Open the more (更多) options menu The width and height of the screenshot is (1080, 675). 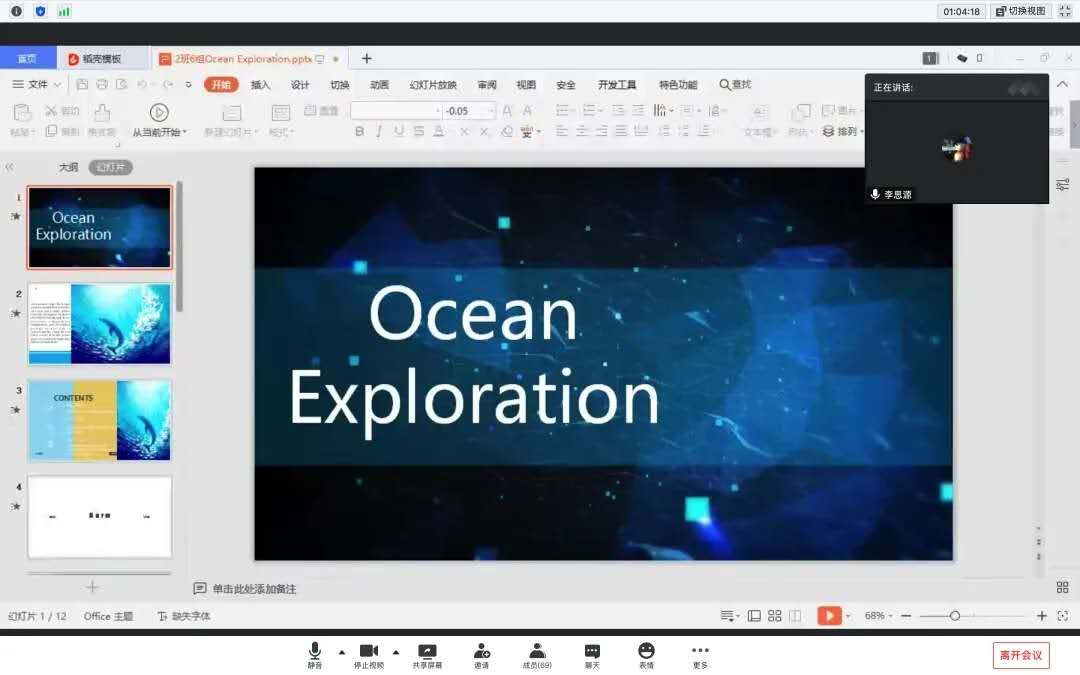700,654
